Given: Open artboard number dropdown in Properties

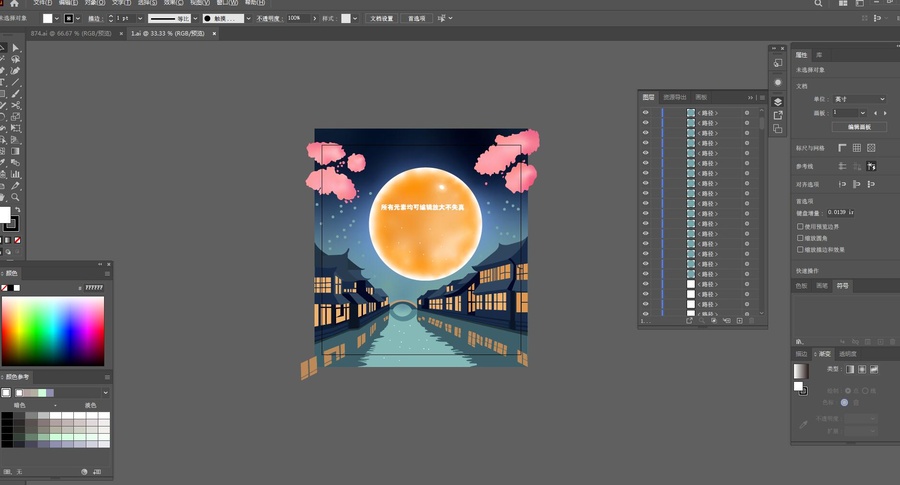Looking at the screenshot, I should pos(863,113).
